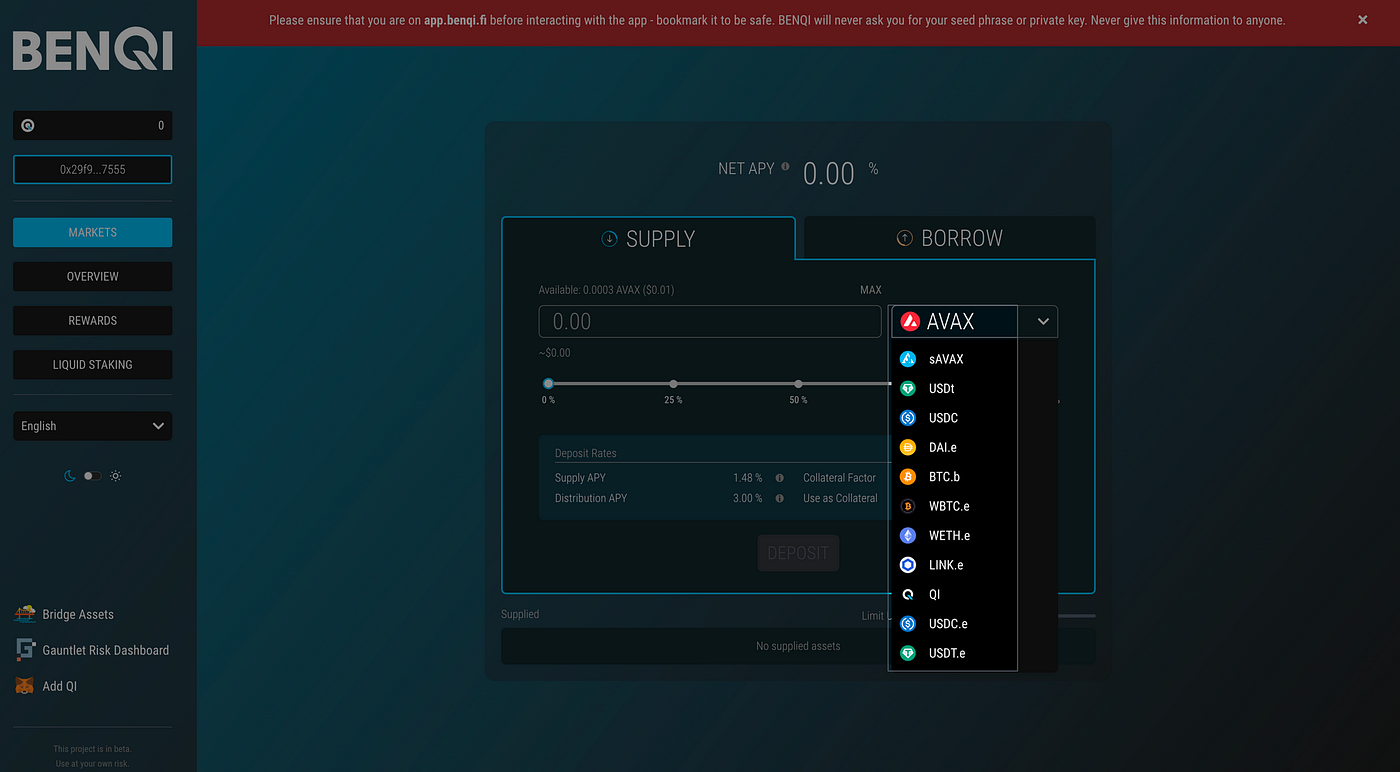Focus the supply amount input field
The height and width of the screenshot is (772, 1400).
pos(710,321)
